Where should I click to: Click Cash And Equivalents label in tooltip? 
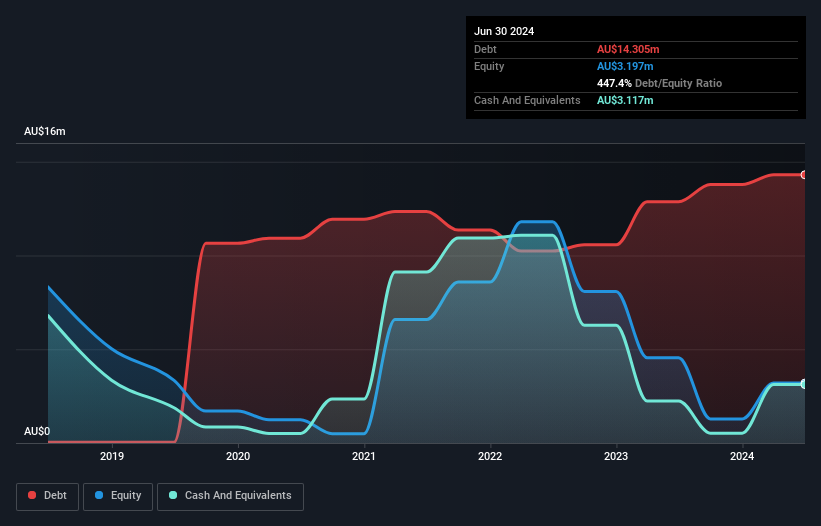coord(527,100)
